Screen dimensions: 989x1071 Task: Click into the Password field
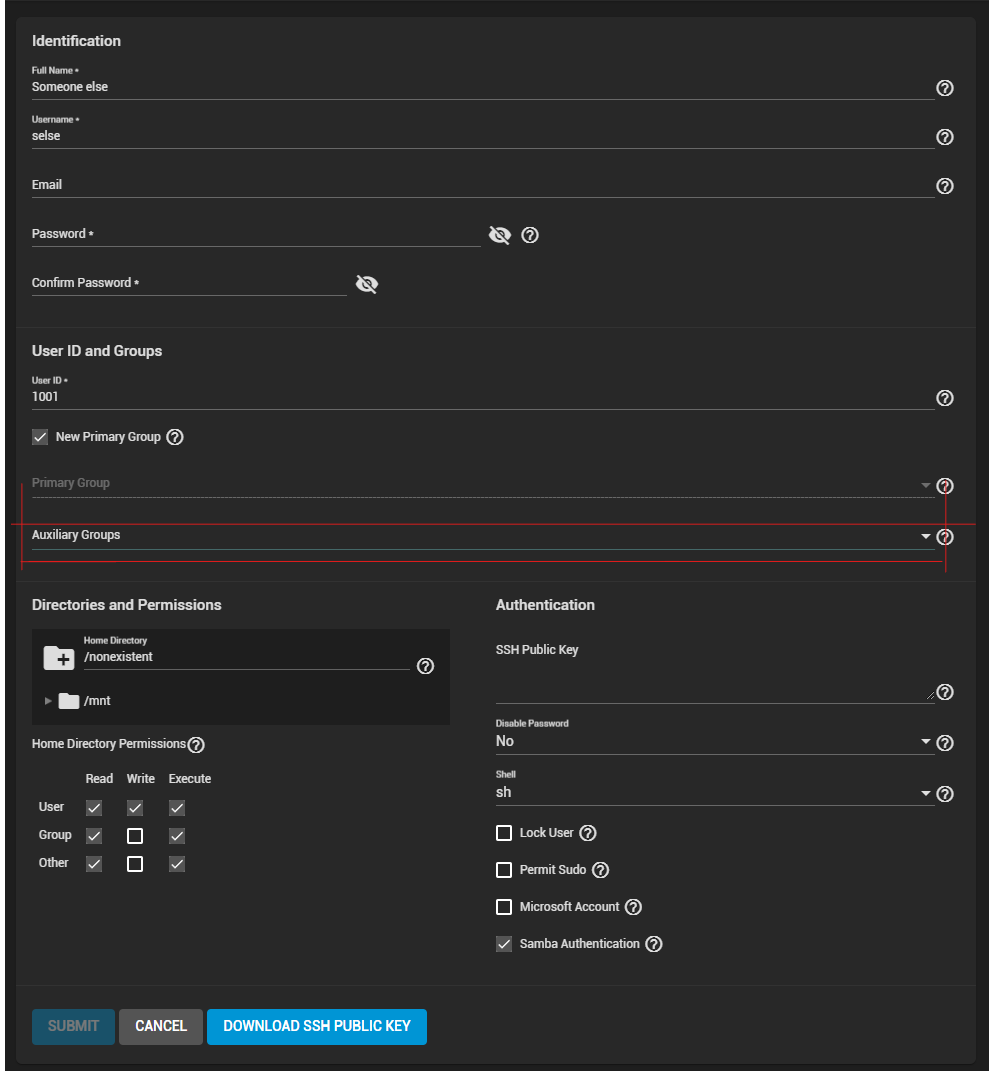(x=256, y=234)
